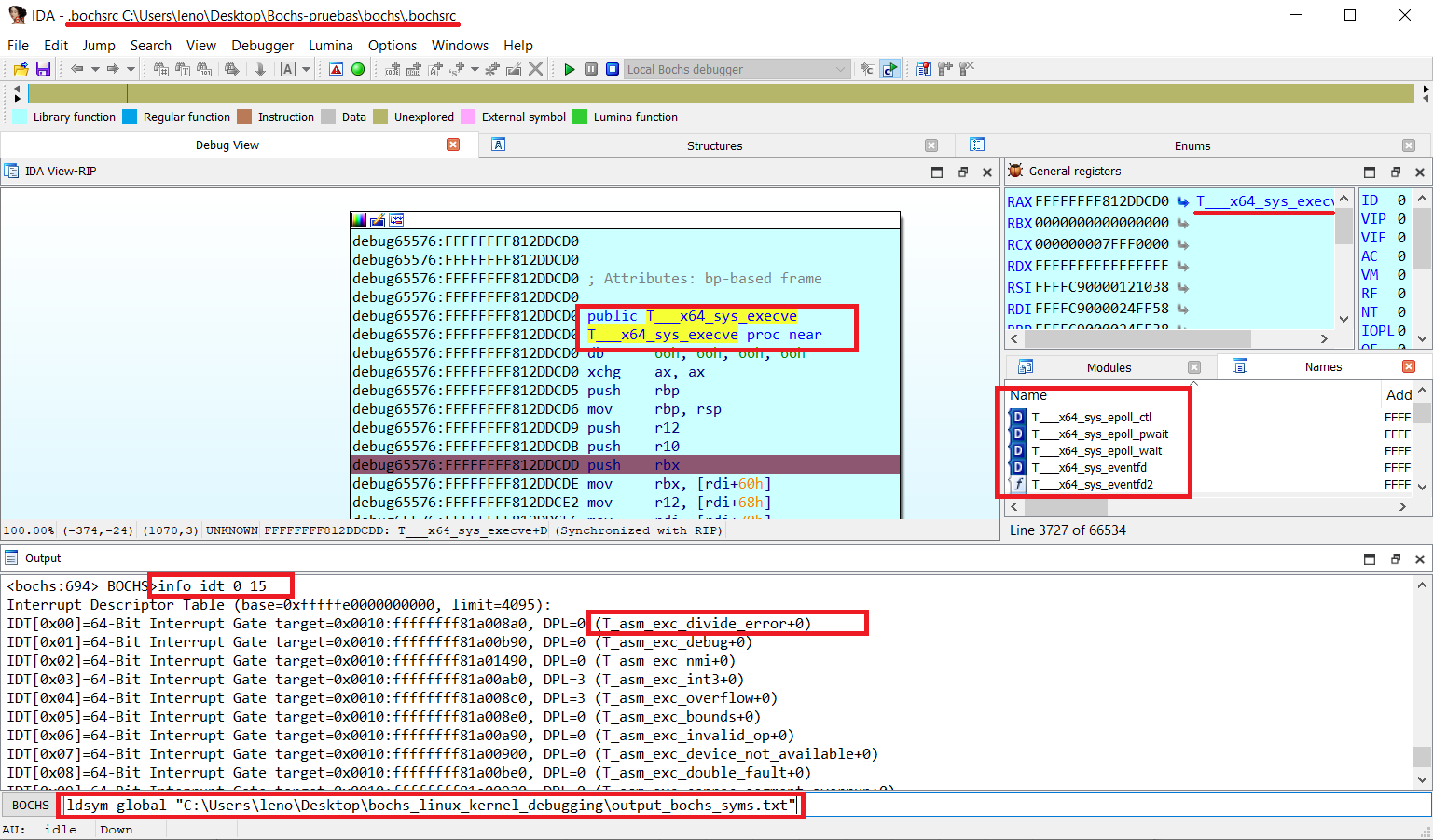
Task: Open the breakpoint list icon beside the debugger selector
Action: coord(923,69)
